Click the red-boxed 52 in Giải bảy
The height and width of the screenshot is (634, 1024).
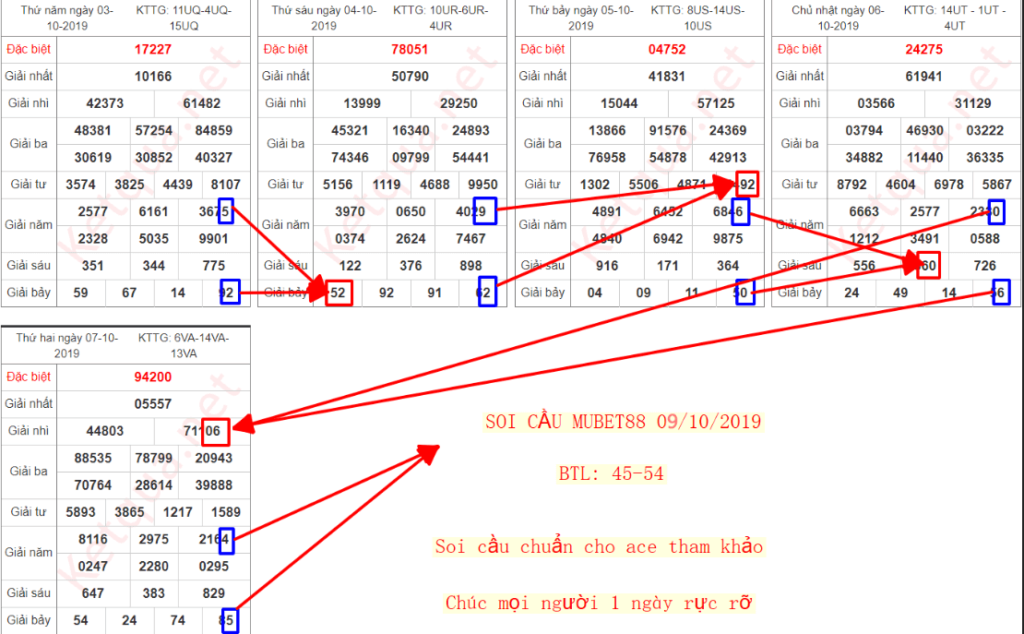(338, 293)
